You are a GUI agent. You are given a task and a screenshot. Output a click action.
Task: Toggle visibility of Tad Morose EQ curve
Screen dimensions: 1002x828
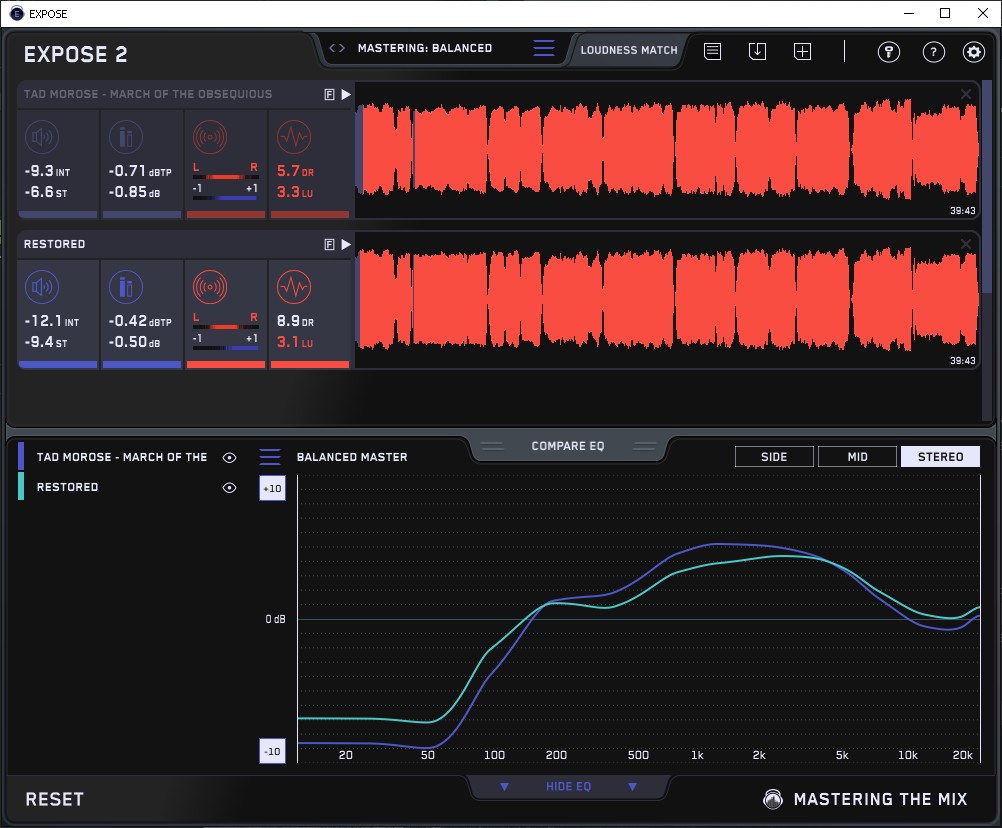click(x=230, y=457)
